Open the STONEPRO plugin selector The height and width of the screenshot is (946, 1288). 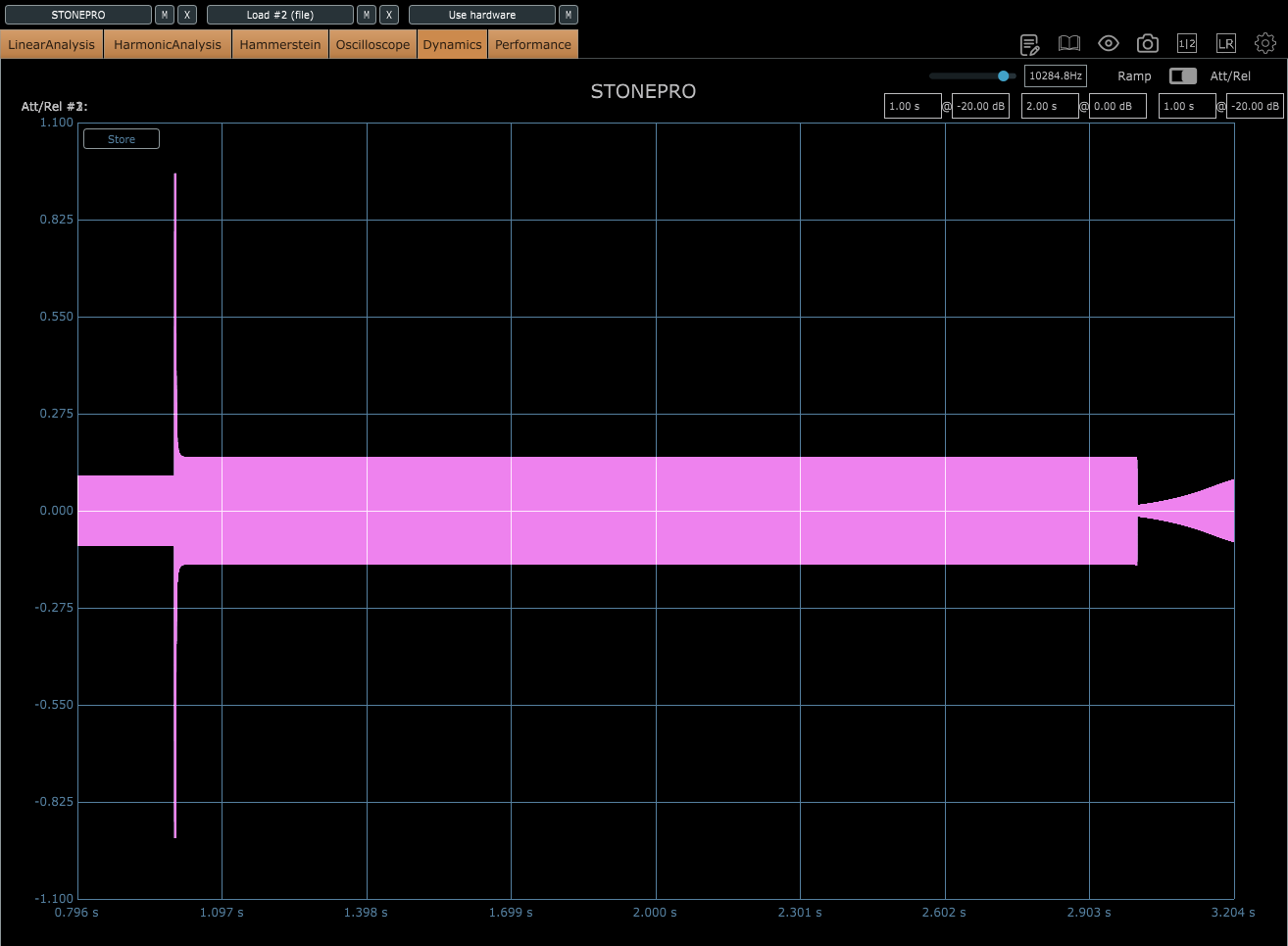click(x=78, y=15)
